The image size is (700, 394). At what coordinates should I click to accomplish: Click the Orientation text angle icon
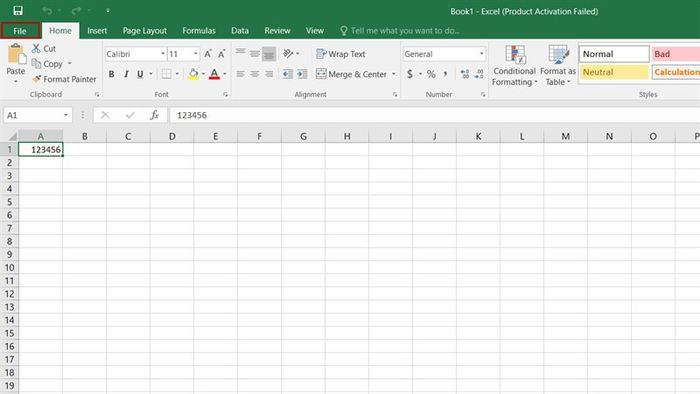click(x=288, y=54)
